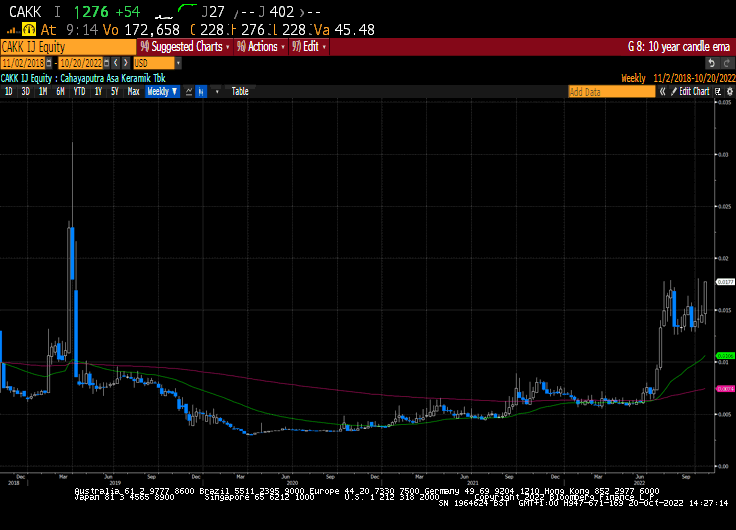Image resolution: width=736 pixels, height=530 pixels.
Task: Expand chart type options arrow
Action: click(x=217, y=92)
